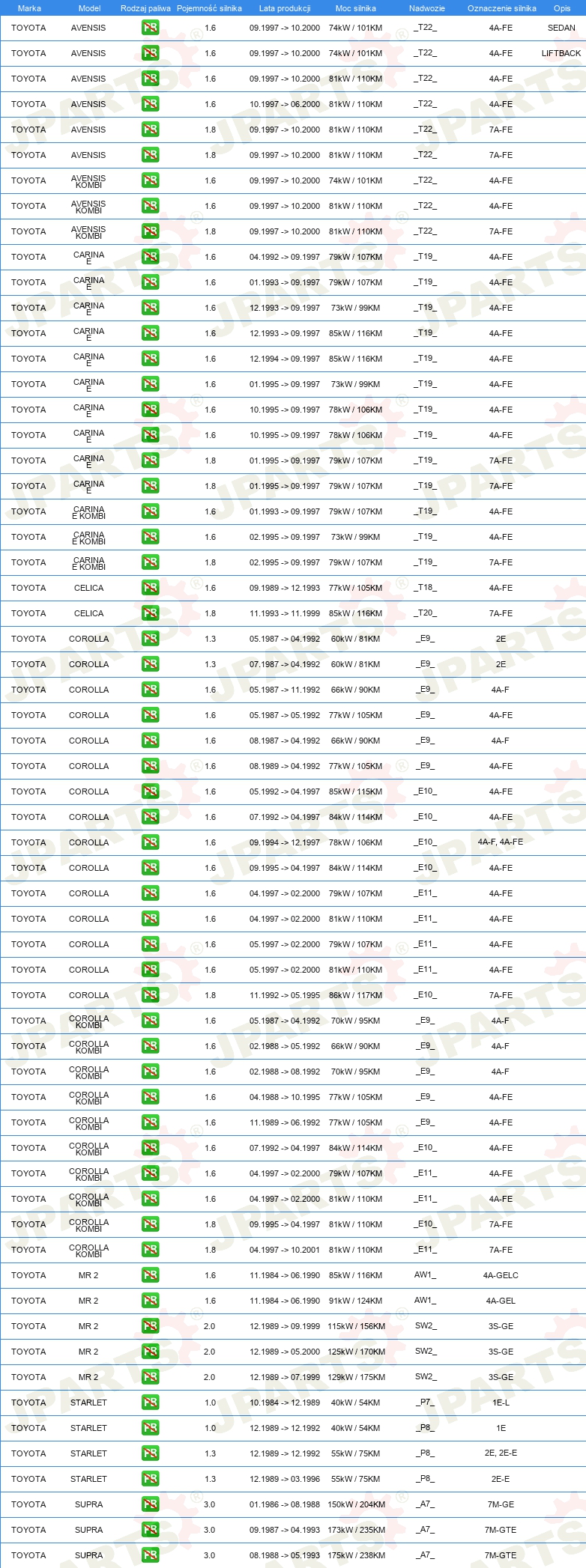The width and height of the screenshot is (586, 1568).
Task: Select the '_T20_' body code cell
Action: tap(426, 613)
